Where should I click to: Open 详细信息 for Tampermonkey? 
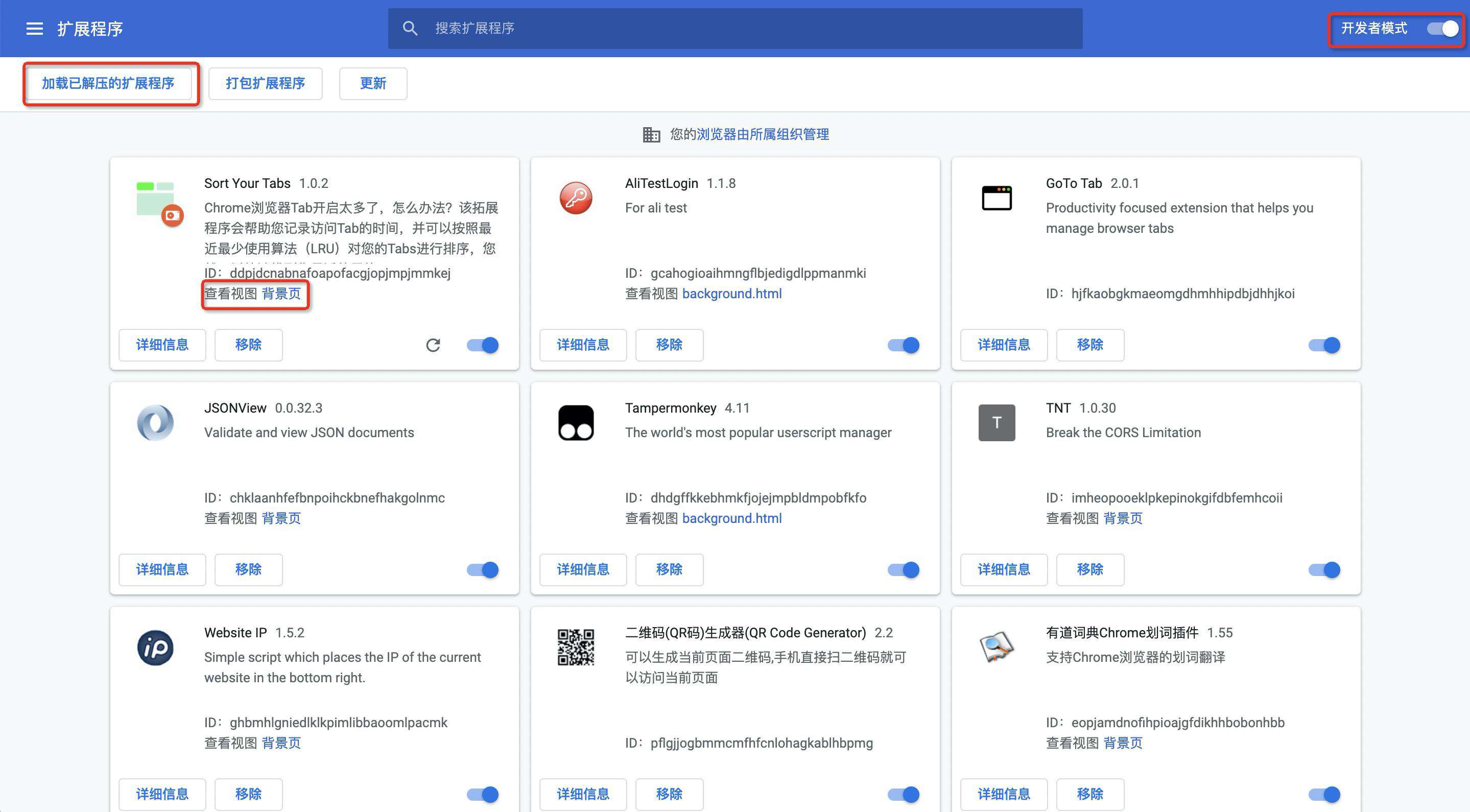tap(583, 569)
